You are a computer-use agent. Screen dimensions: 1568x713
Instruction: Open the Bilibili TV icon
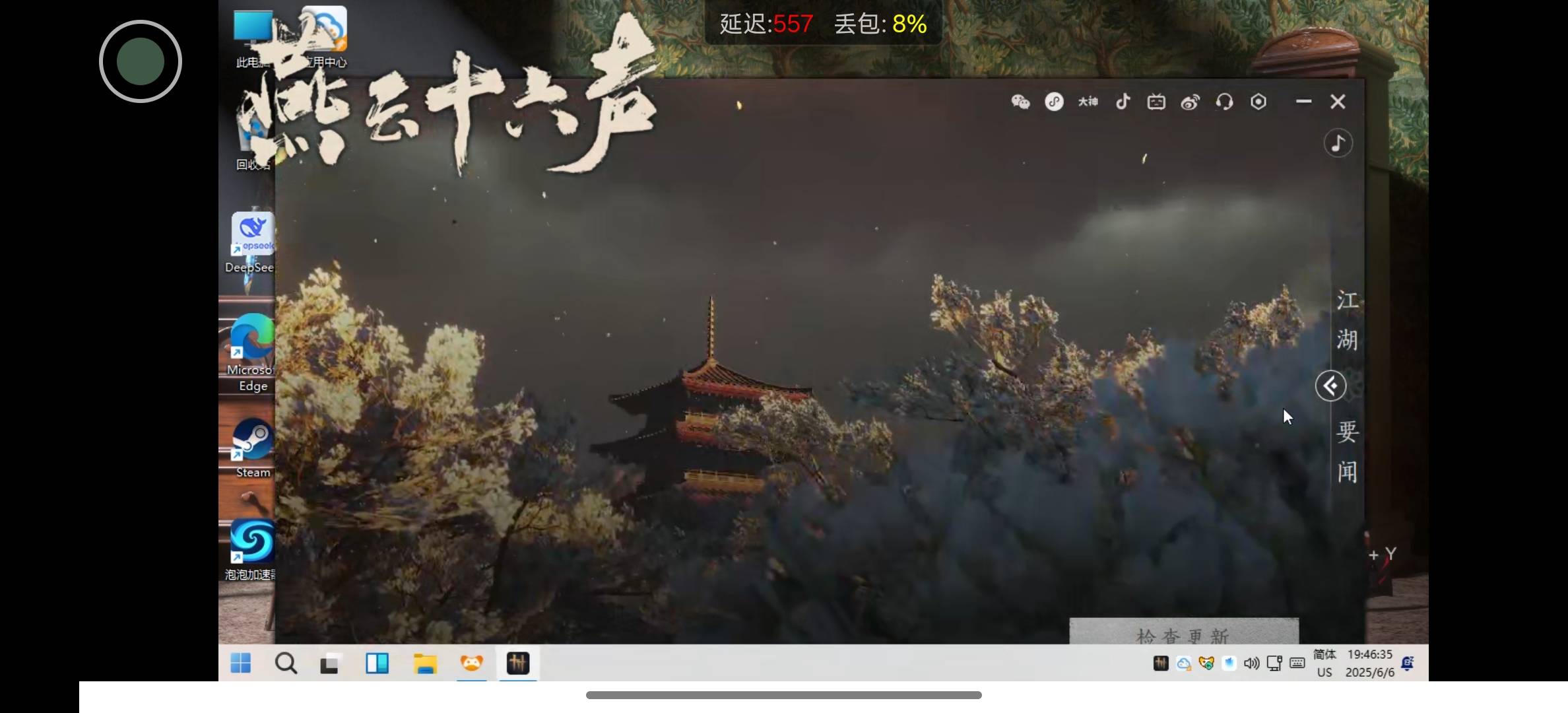point(1156,102)
